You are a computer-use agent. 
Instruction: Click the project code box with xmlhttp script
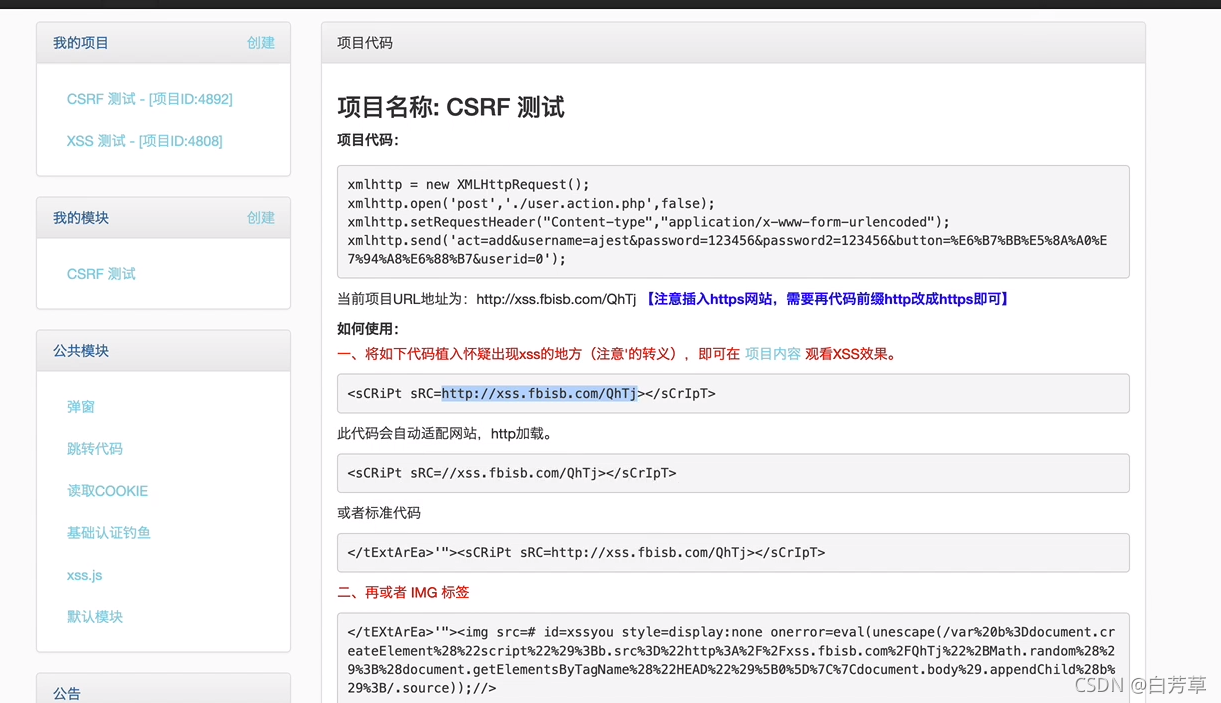click(x=733, y=222)
